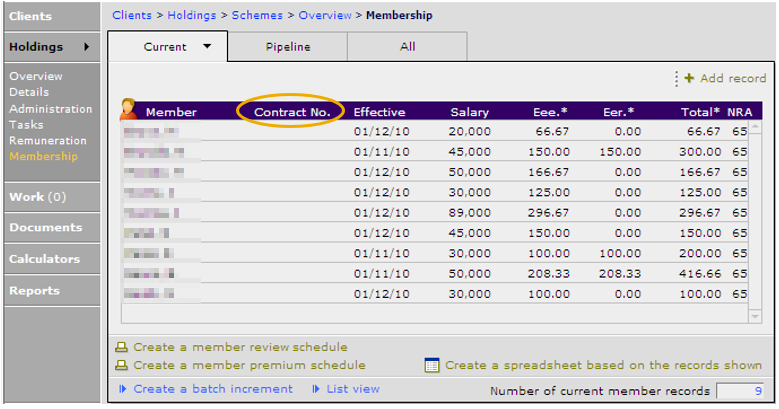
Task: Click the number of current member records field
Action: tap(740, 391)
